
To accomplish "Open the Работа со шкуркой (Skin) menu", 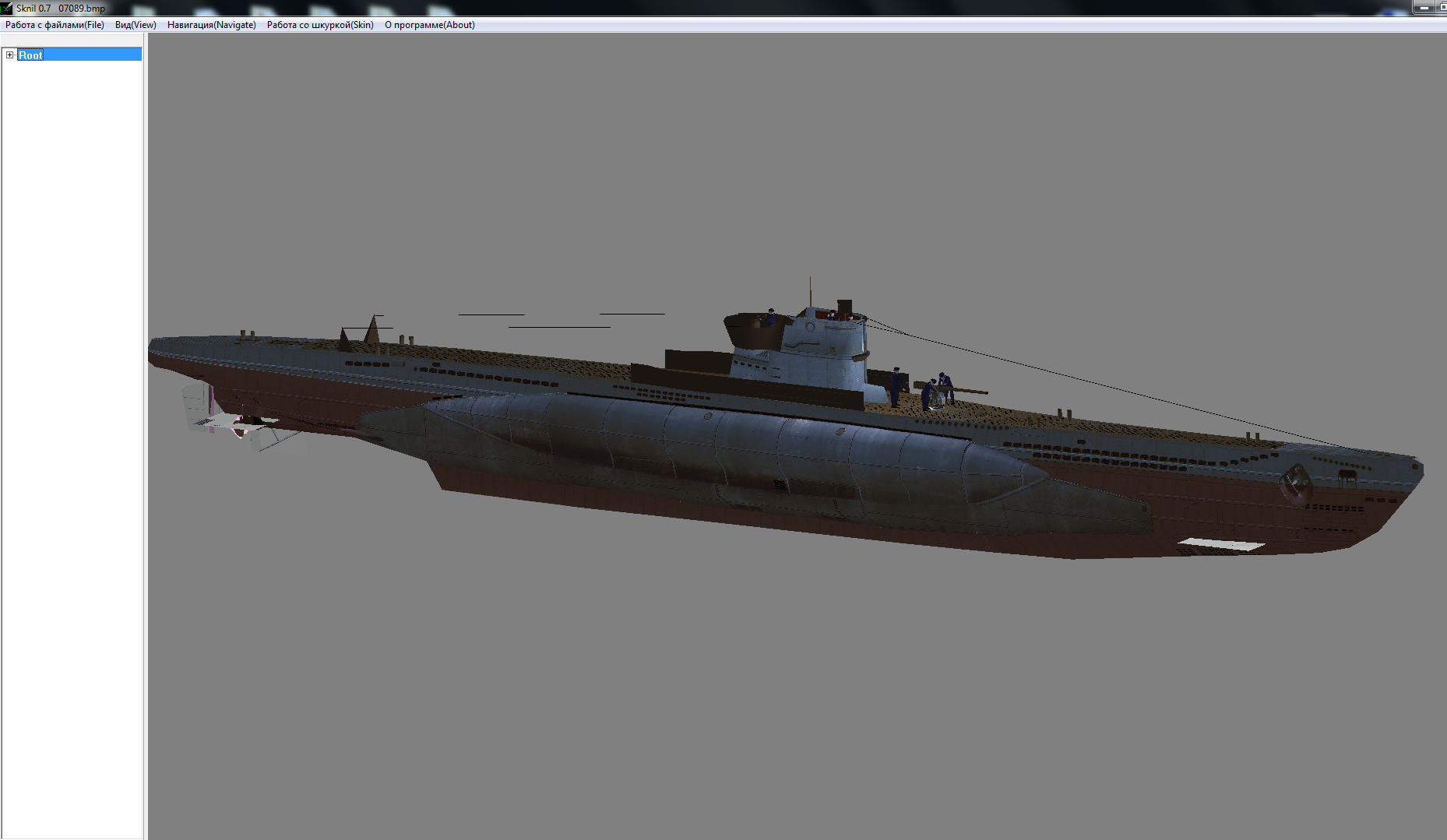I will (x=320, y=25).
